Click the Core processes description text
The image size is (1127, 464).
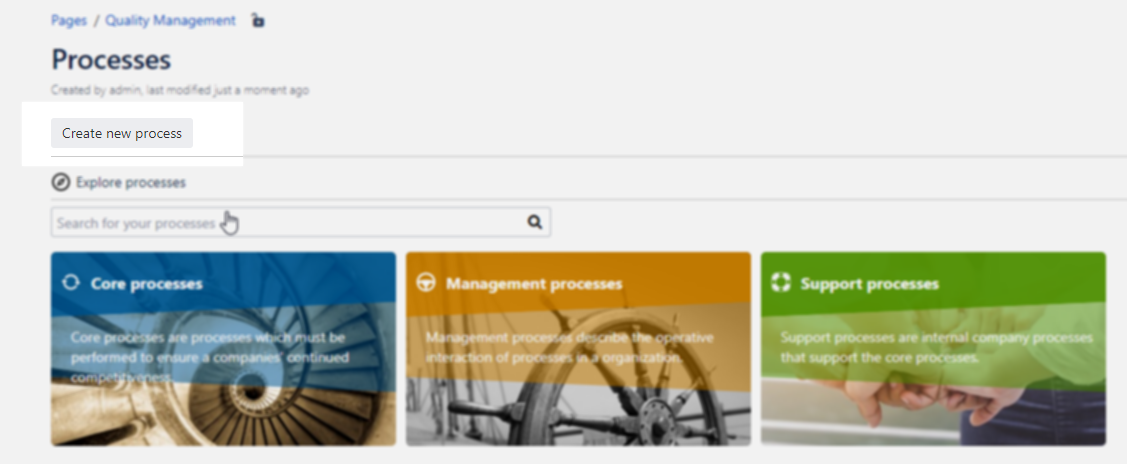(210, 357)
